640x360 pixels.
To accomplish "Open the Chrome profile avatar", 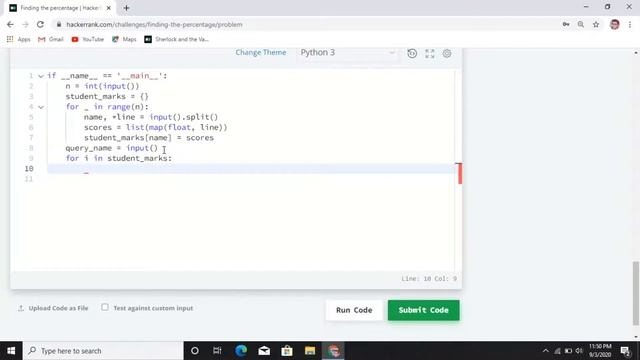I will 615,24.
